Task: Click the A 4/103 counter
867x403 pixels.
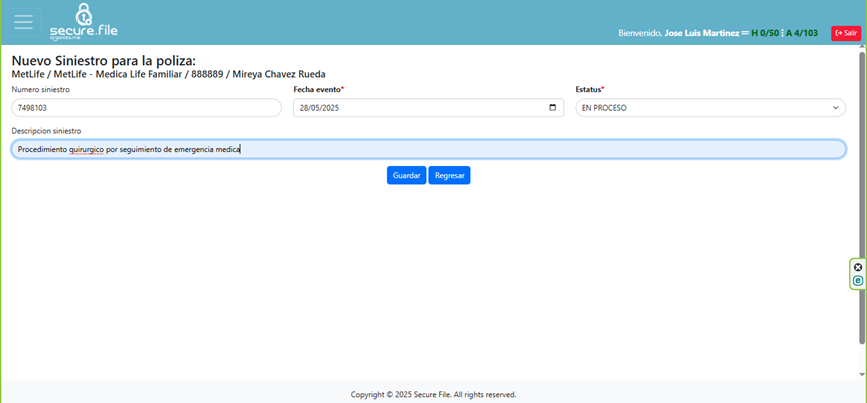Action: (802, 33)
